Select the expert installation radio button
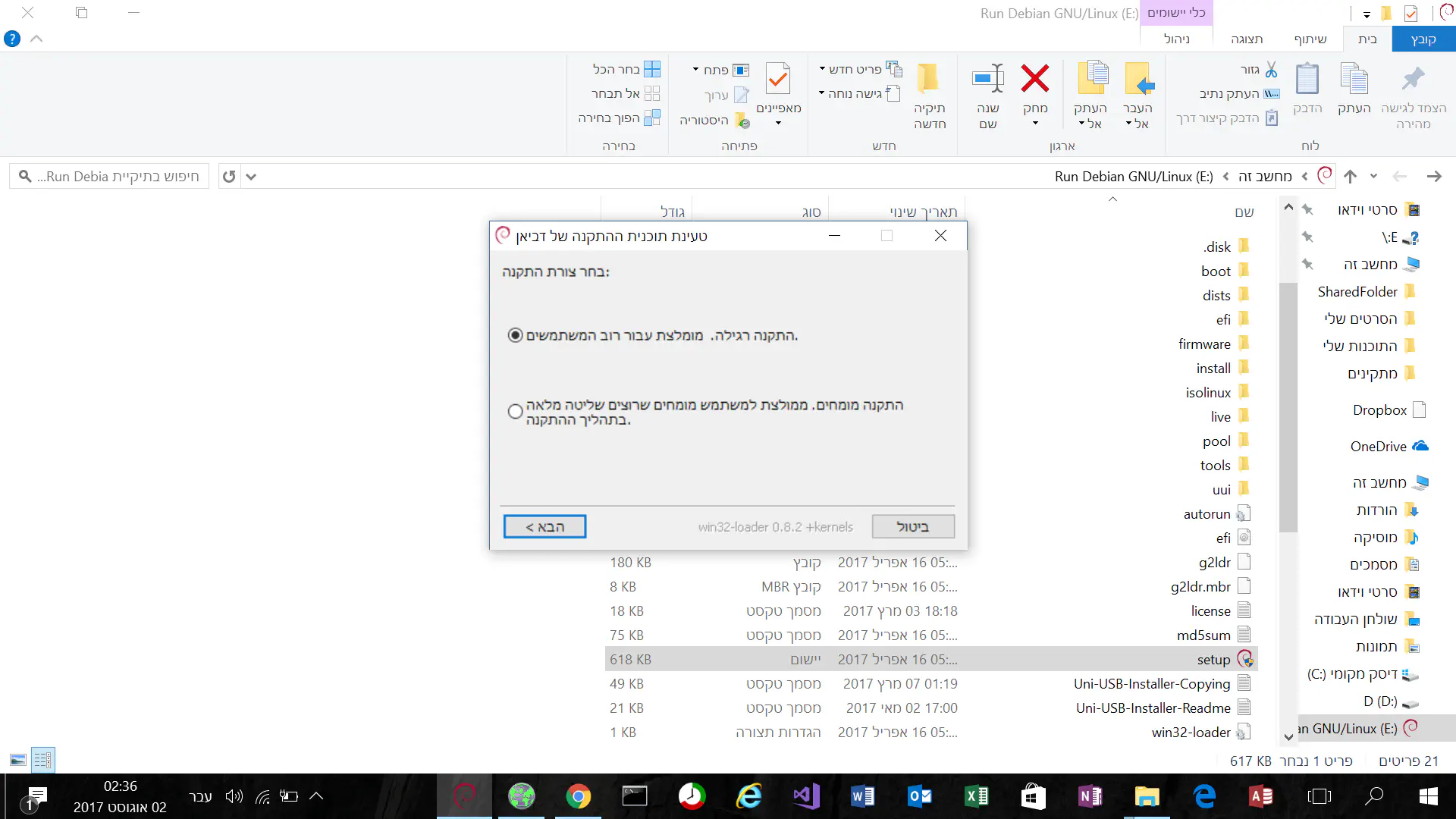The width and height of the screenshot is (1456, 819). coord(516,411)
